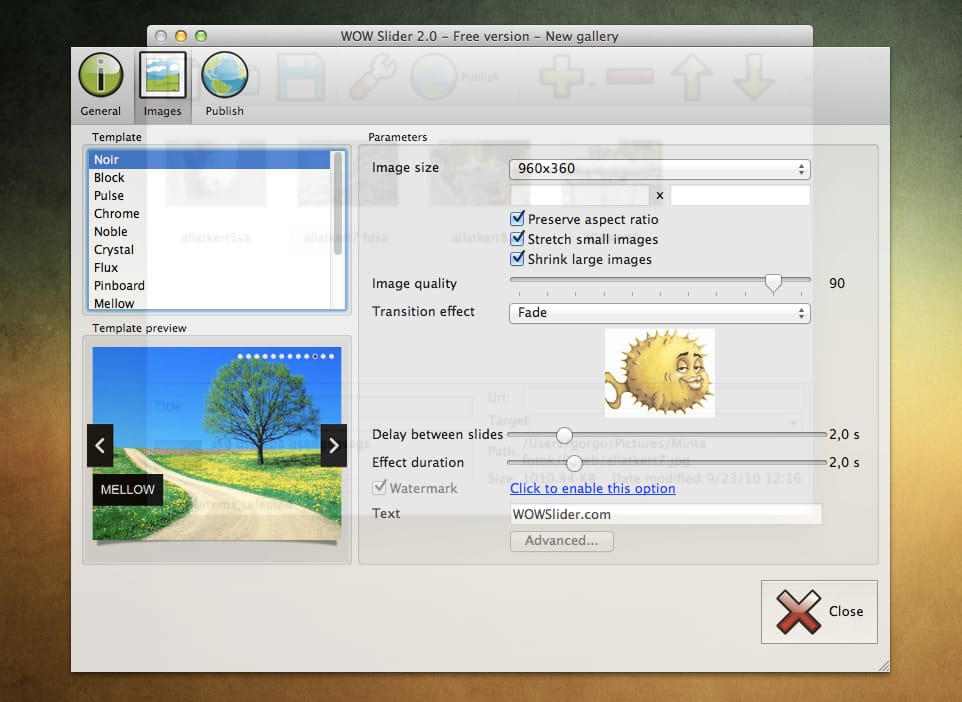Select the Flux template
This screenshot has height=702, width=962.
pyautogui.click(x=209, y=268)
